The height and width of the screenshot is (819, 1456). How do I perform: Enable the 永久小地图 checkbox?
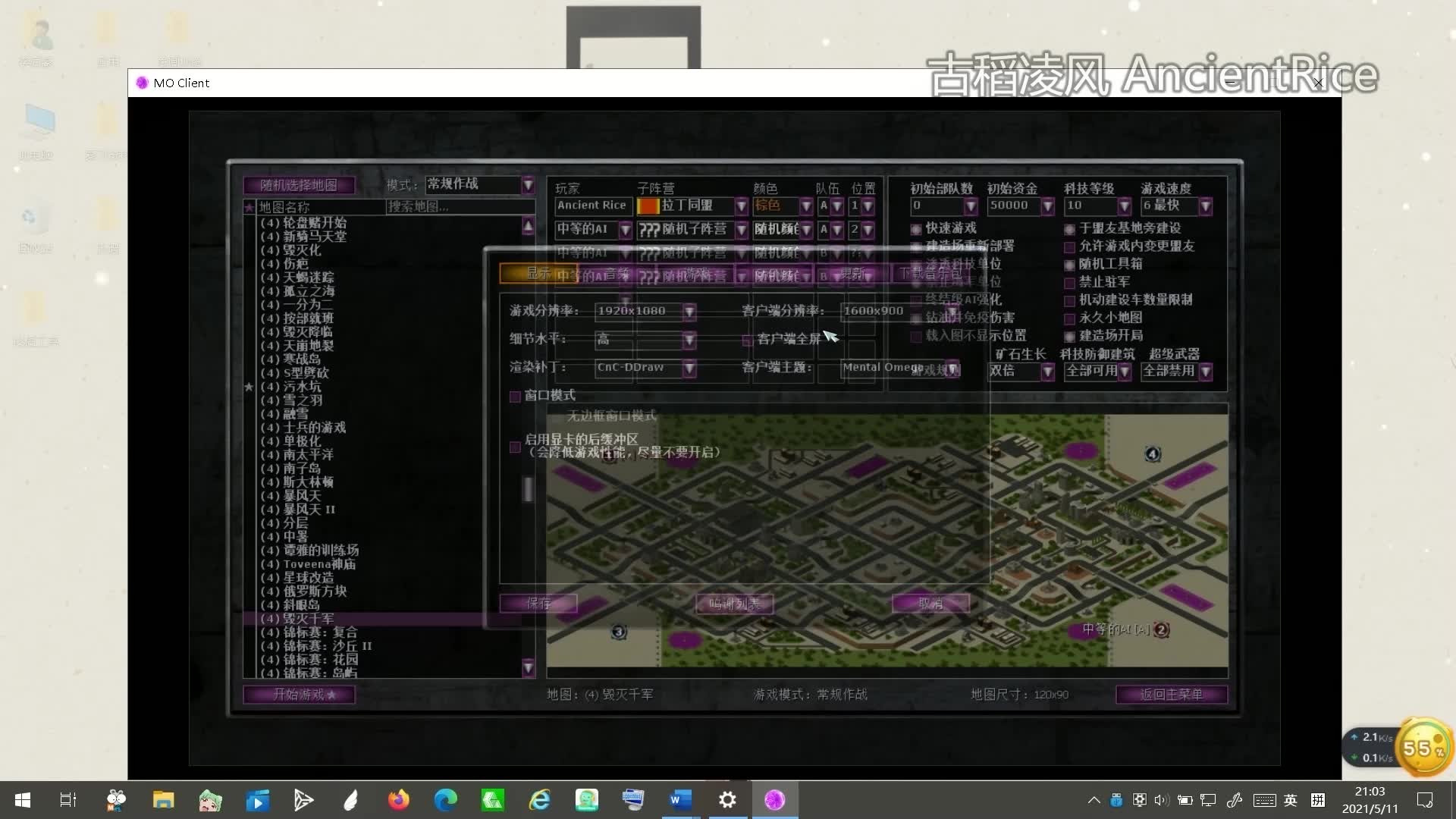point(1069,319)
